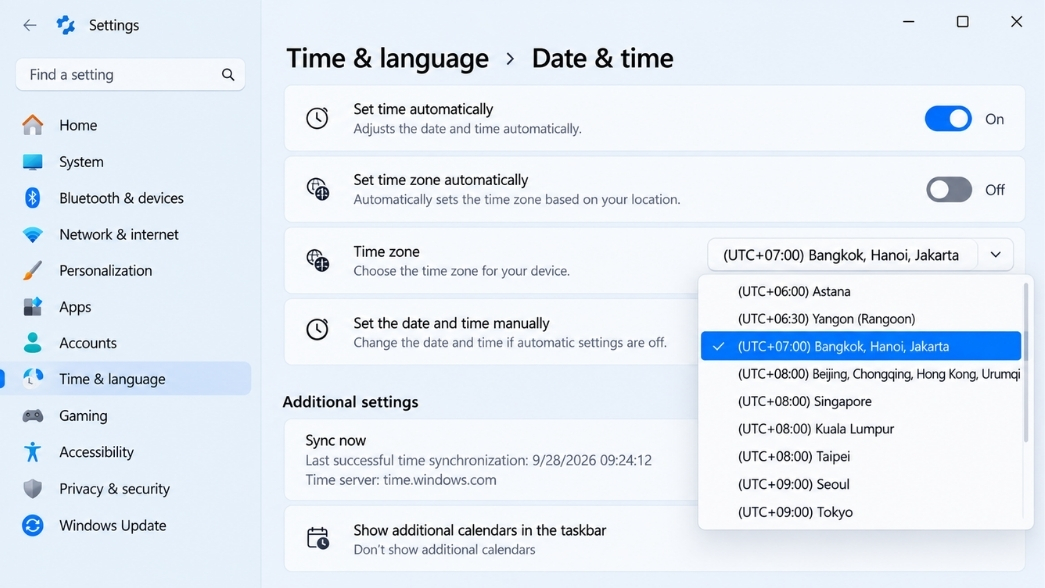The image size is (1045, 588).
Task: Pick (UTC+08:00) Kuala Lumpur time zone
Action: tap(860, 429)
